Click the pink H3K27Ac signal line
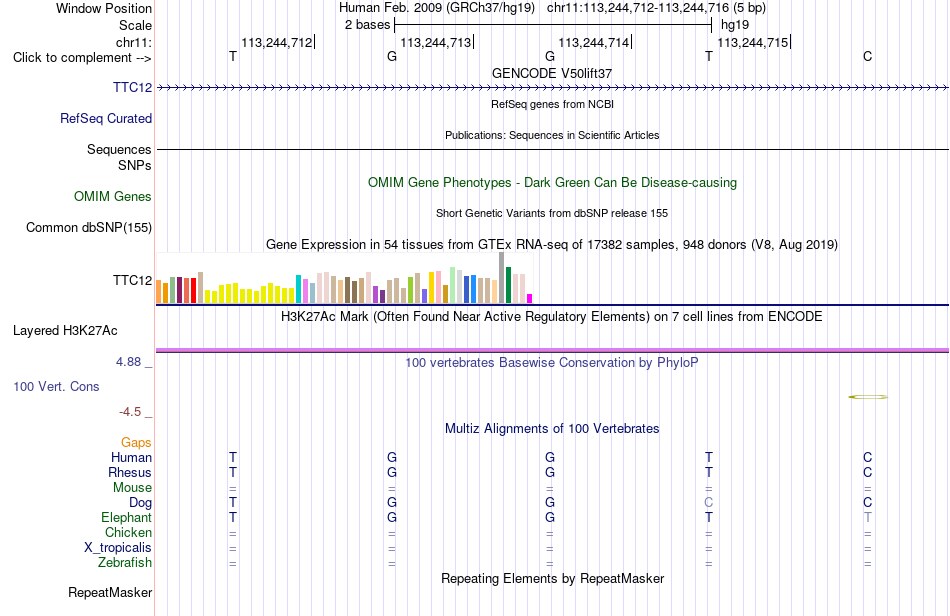The height and width of the screenshot is (616, 950). coord(553,350)
